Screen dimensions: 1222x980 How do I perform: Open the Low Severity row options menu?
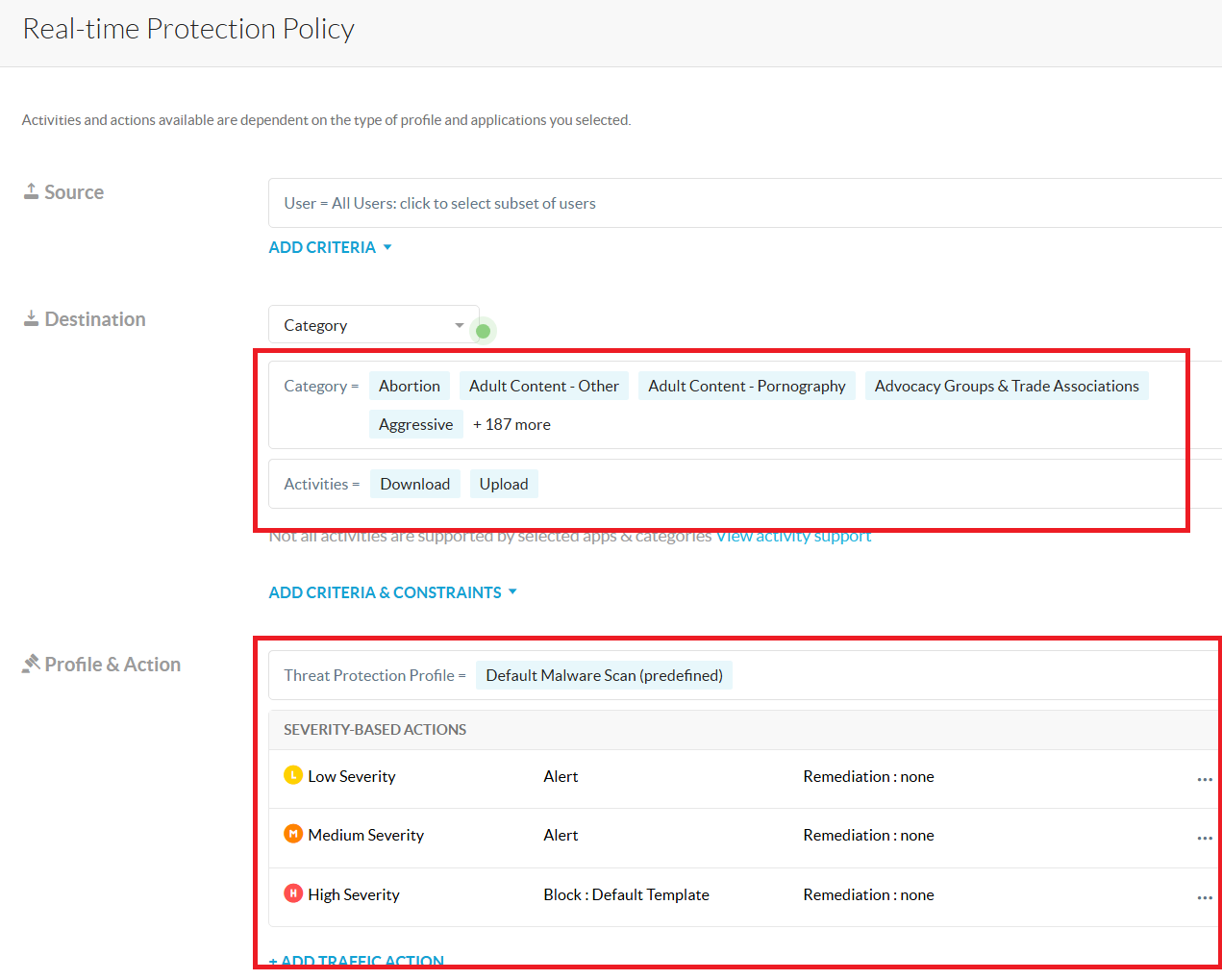(x=1204, y=779)
